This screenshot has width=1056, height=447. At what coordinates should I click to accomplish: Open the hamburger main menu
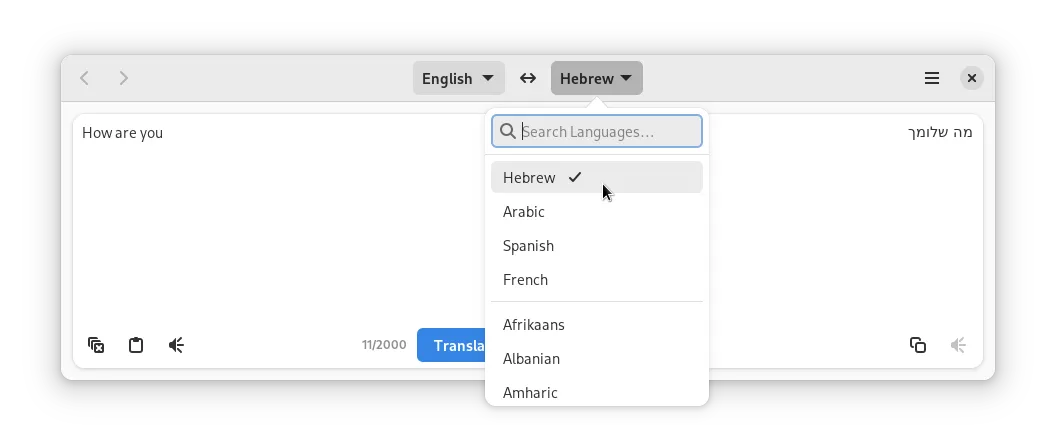pos(931,78)
